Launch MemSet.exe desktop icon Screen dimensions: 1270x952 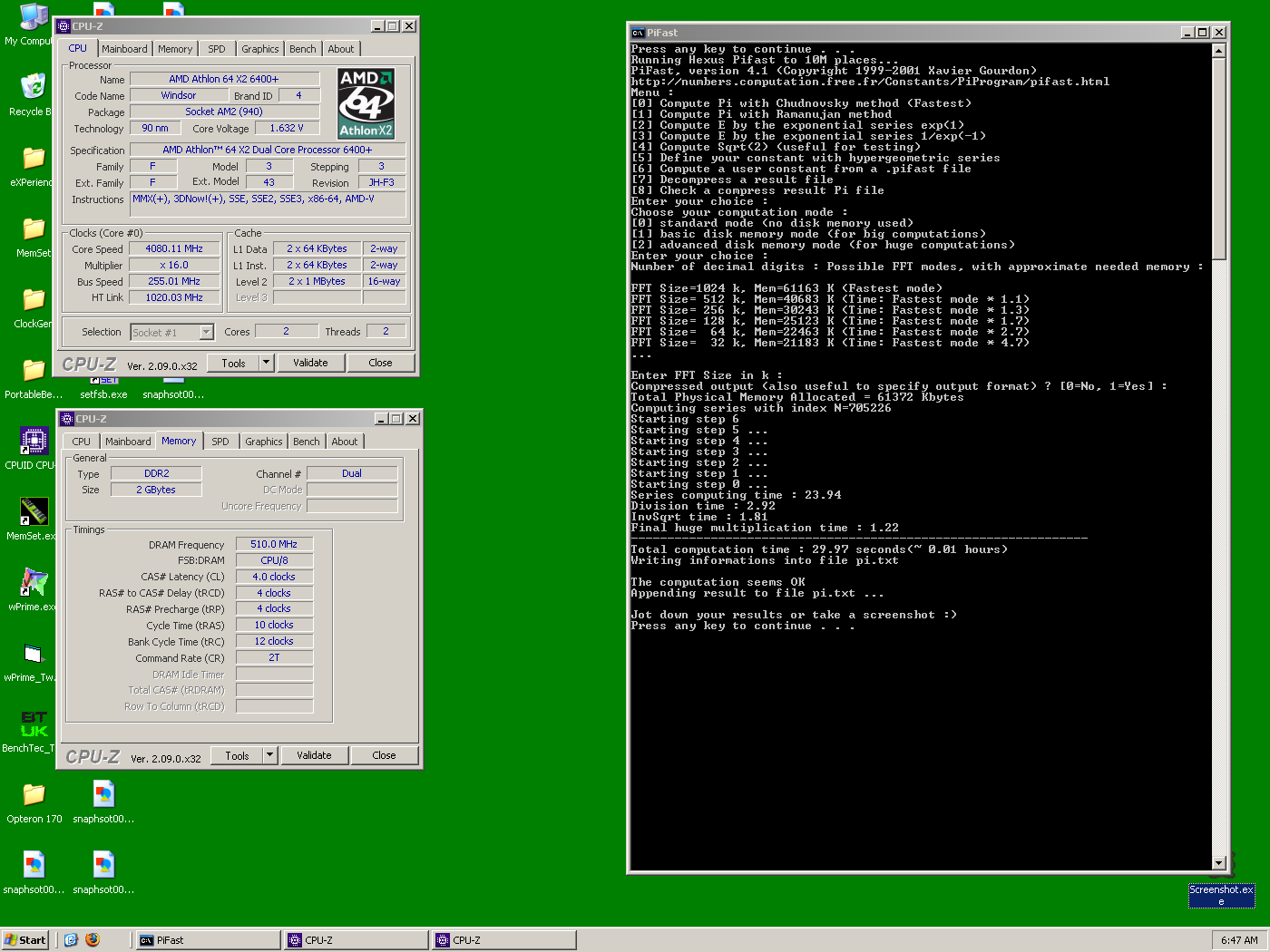(x=34, y=512)
